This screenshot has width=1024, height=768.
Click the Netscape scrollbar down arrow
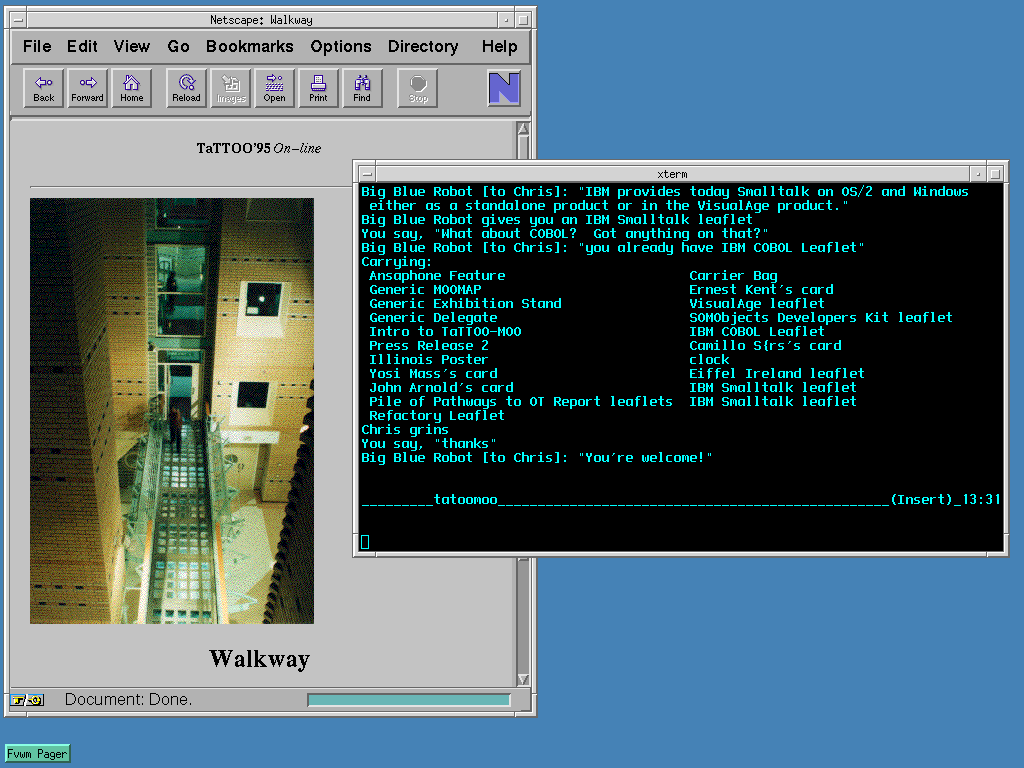523,679
